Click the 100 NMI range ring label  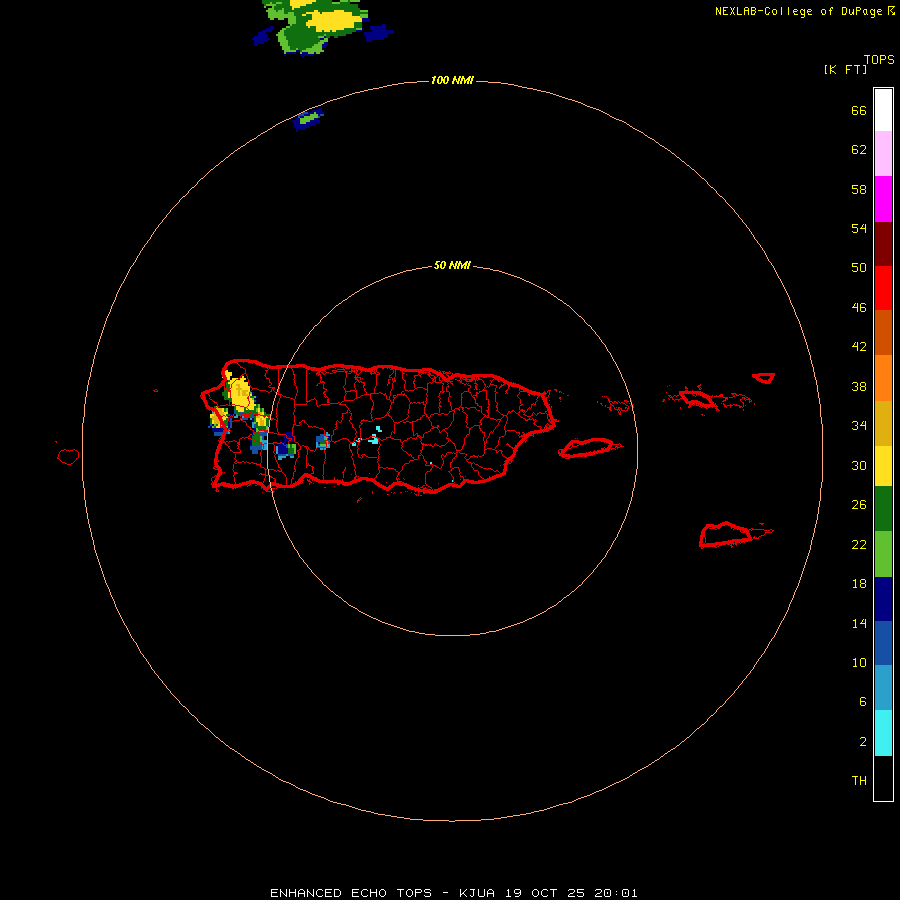(452, 80)
